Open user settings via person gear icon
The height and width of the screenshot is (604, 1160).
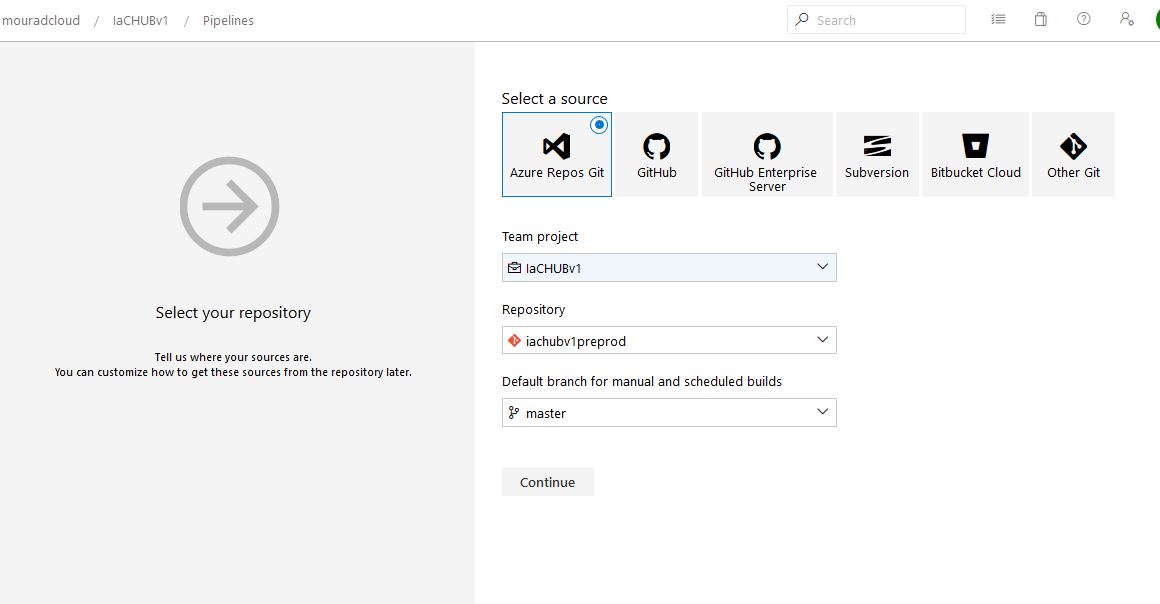tap(1126, 19)
